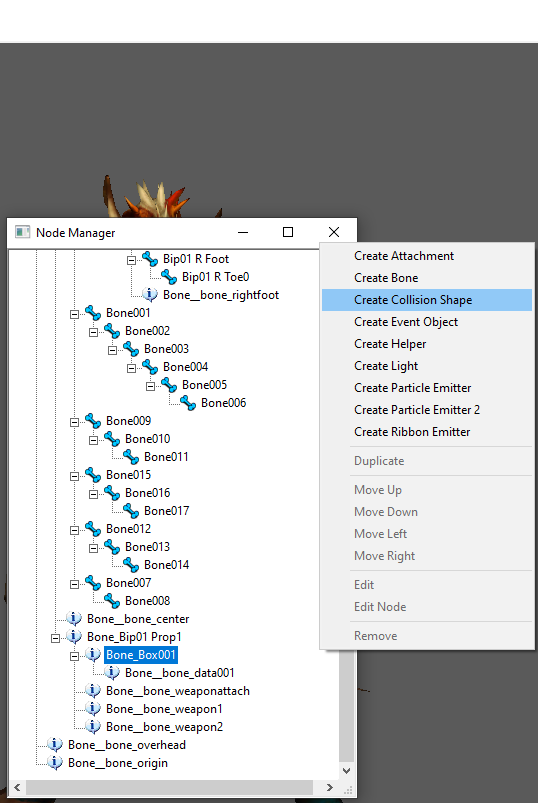Click the bone icon beside Bone017
The height and width of the screenshot is (803, 538).
(131, 511)
